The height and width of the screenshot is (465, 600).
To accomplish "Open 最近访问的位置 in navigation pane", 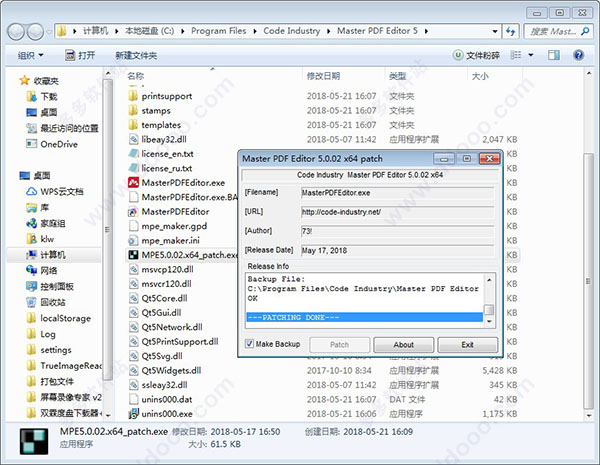I will tap(69, 128).
